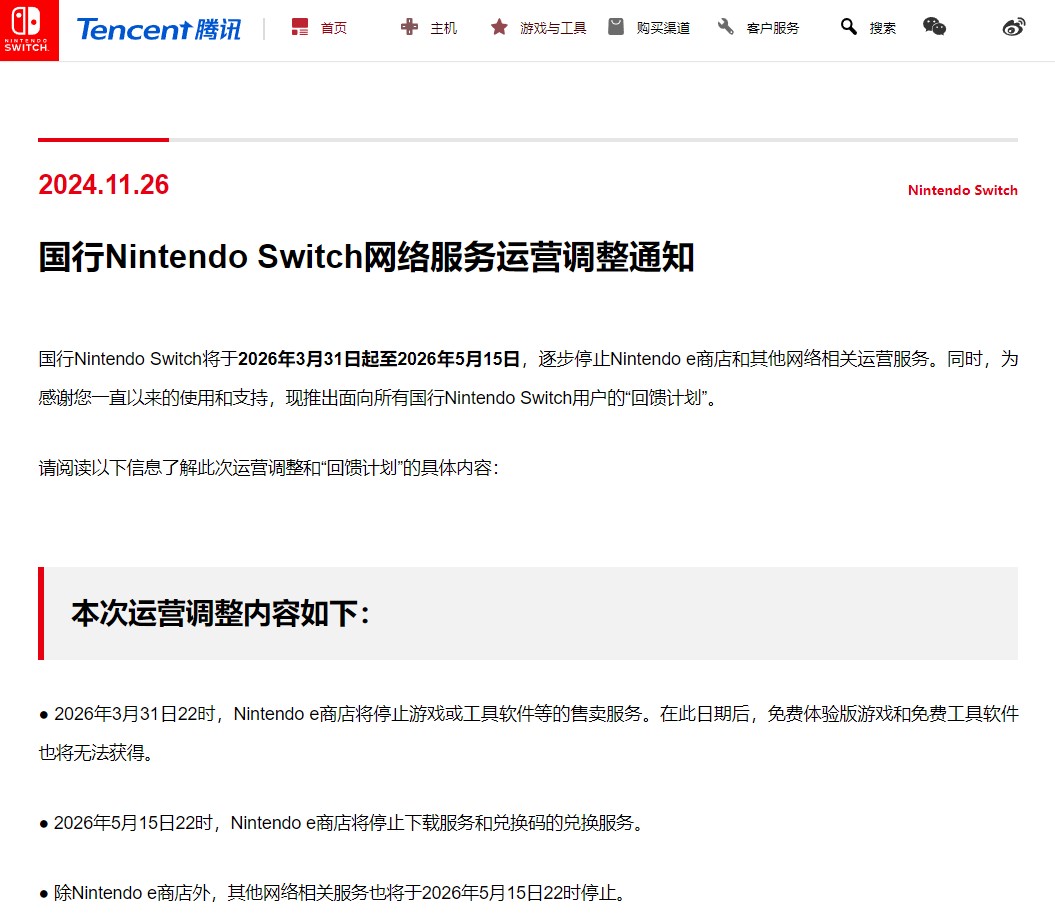Image resolution: width=1055 pixels, height=920 pixels.
Task: Click the star icon beside 游戏与工具
Action: click(x=499, y=27)
